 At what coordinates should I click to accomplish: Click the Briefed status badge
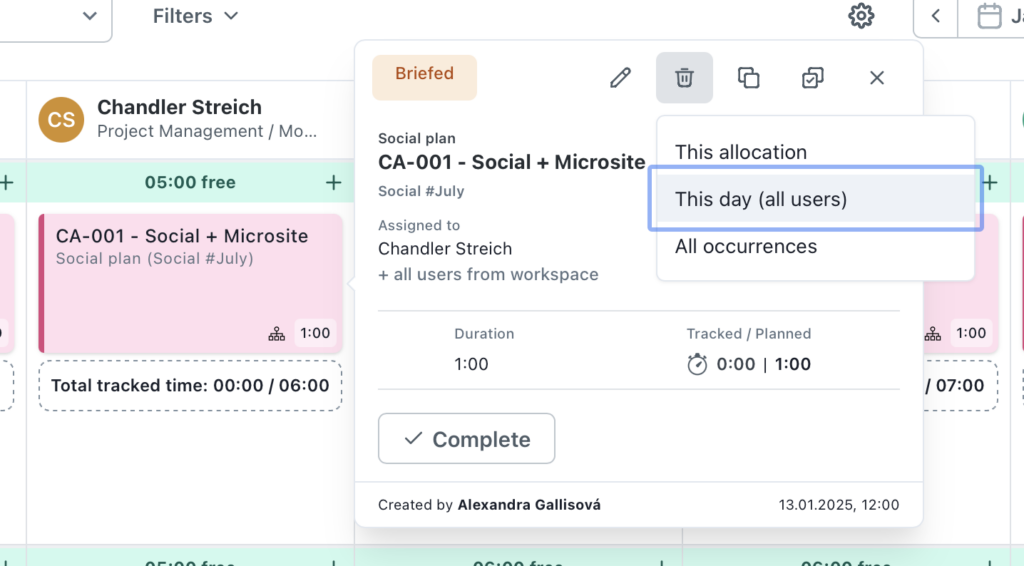424,78
